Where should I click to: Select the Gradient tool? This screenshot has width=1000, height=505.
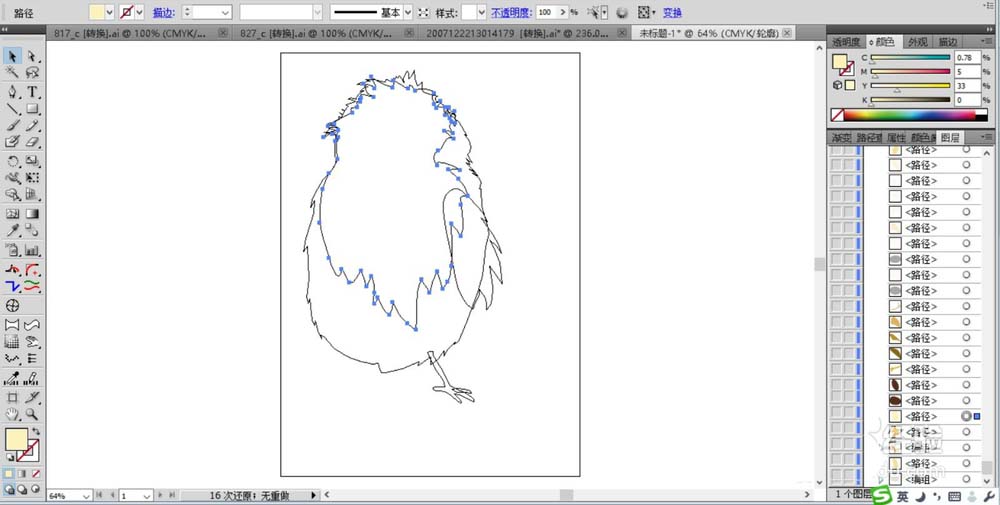[x=33, y=214]
